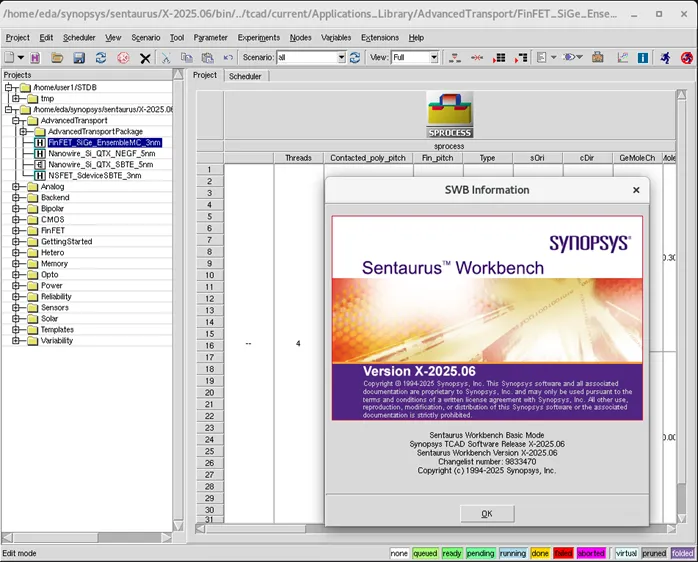Click the stepped blocks icon with red arrow
Screen dimensions: 698x562
click(x=520, y=57)
